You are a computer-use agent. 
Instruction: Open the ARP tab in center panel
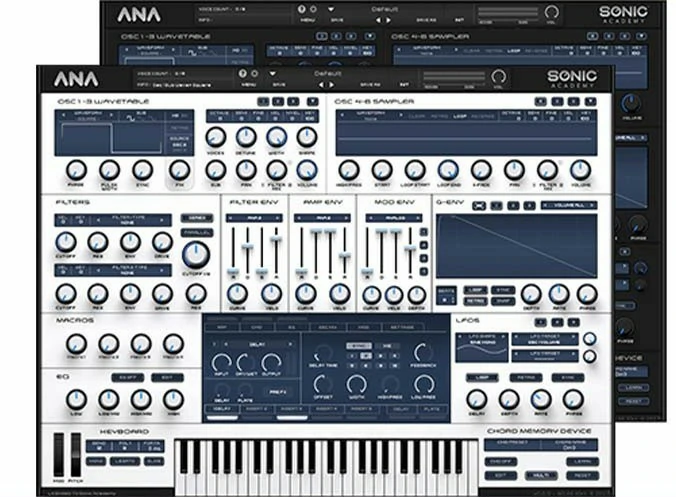(x=222, y=328)
